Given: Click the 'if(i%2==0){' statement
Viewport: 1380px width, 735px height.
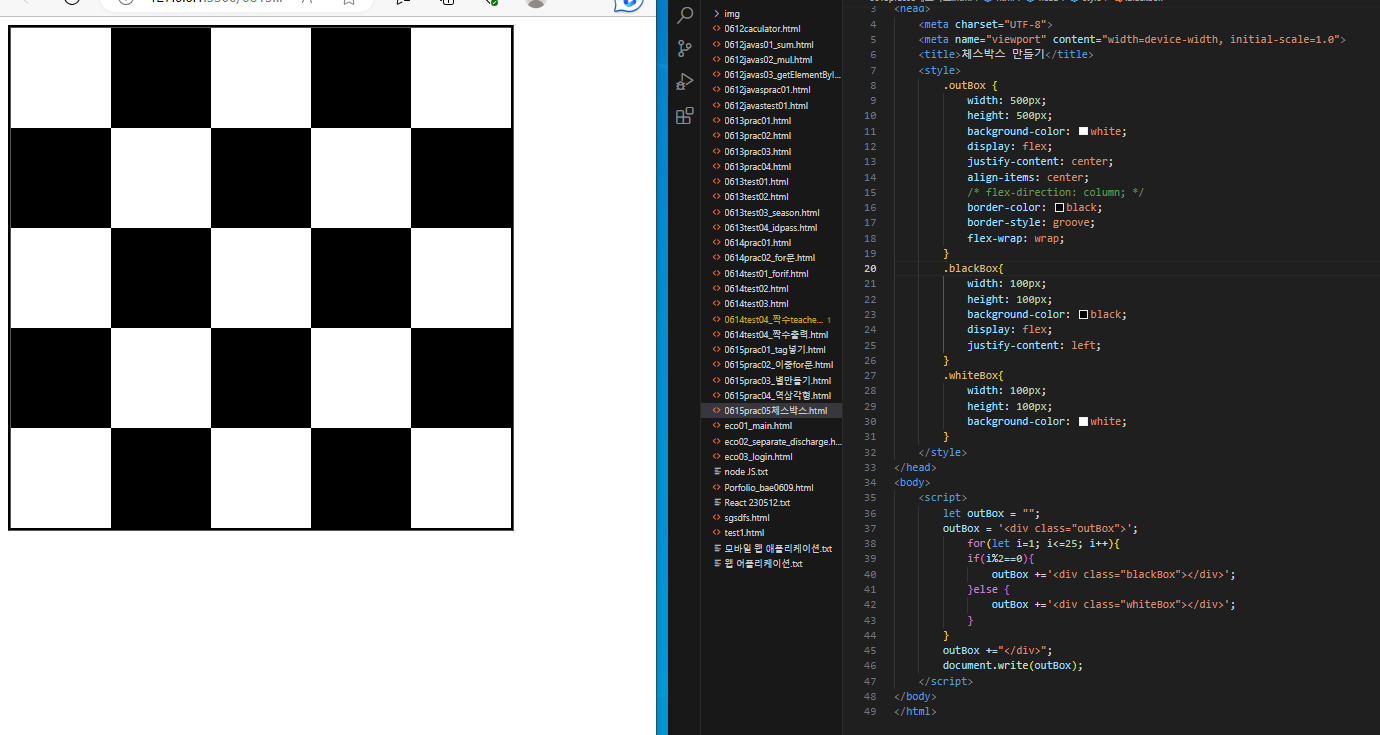Looking at the screenshot, I should click(1000, 558).
